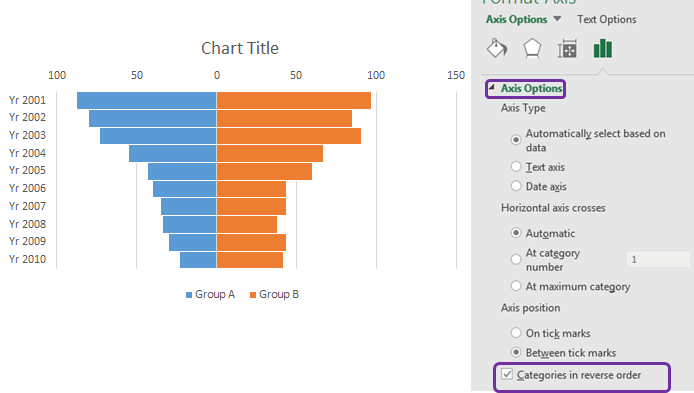This screenshot has width=694, height=393.
Task: Select the Yr 2006 orange bar
Action: [x=251, y=189]
